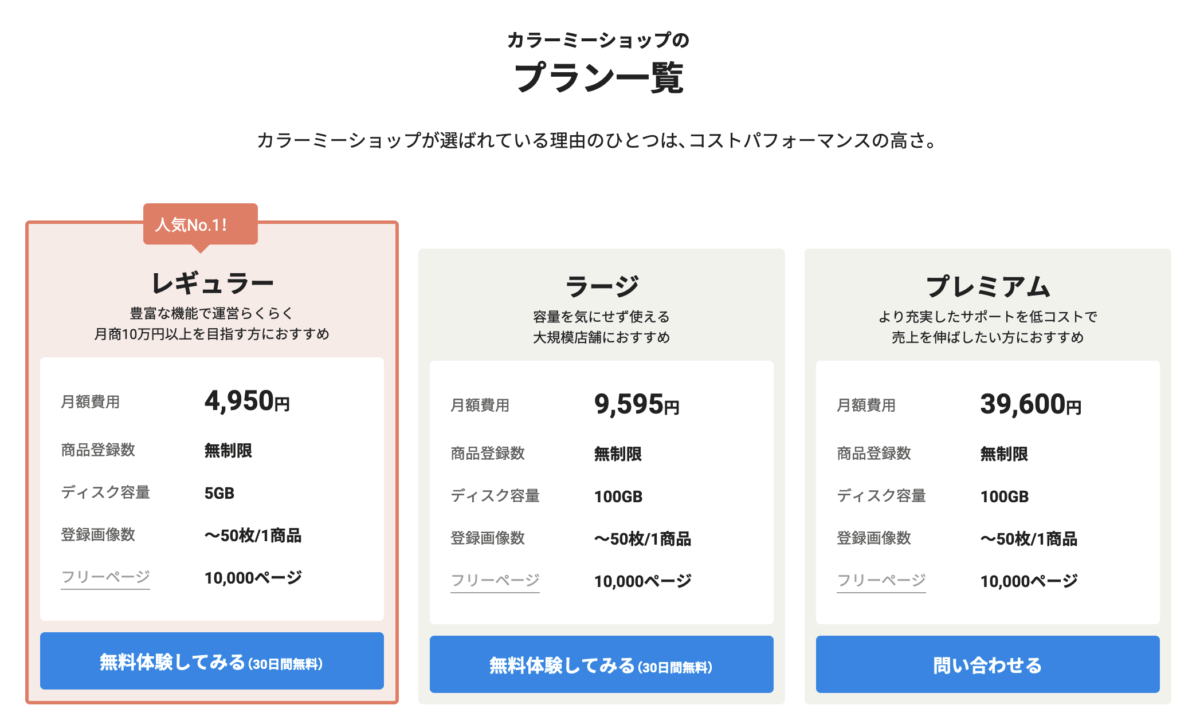This screenshot has height=717, width=1200.
Task: Click the Regular plan free trial button
Action: click(211, 661)
